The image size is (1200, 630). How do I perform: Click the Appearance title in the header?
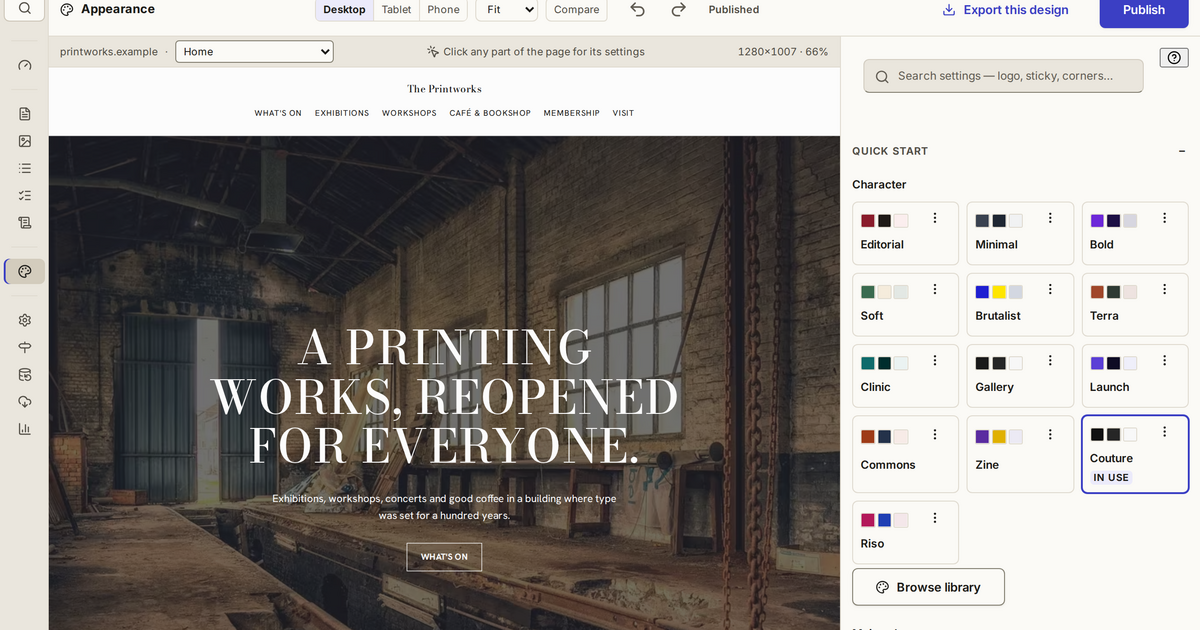(118, 9)
